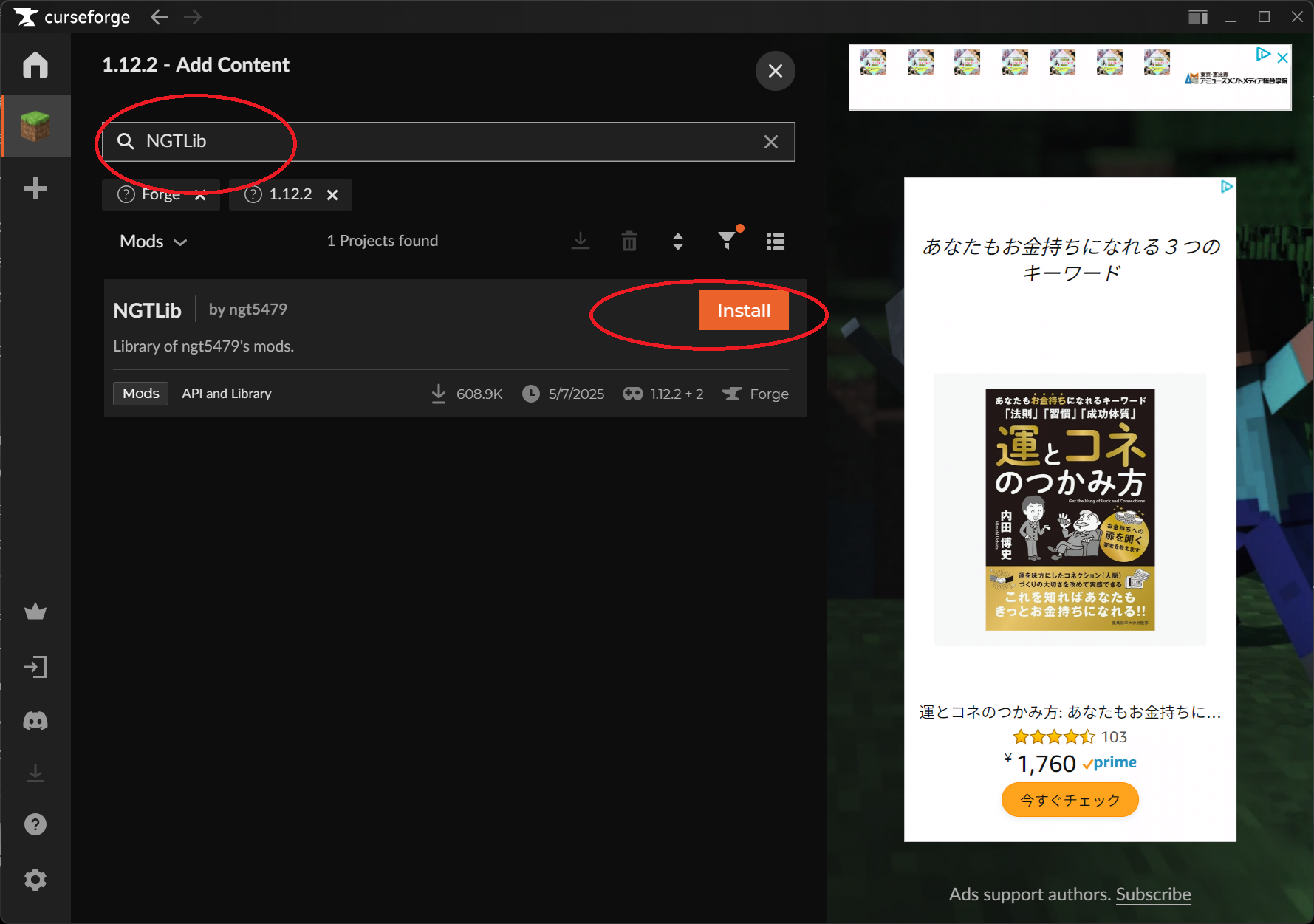Click the ad star rating
1314x924 pixels.
pyautogui.click(x=1054, y=736)
